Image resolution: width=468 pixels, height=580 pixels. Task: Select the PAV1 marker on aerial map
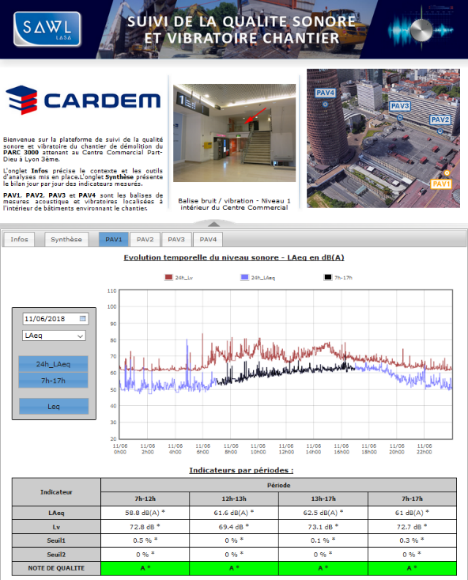(441, 184)
